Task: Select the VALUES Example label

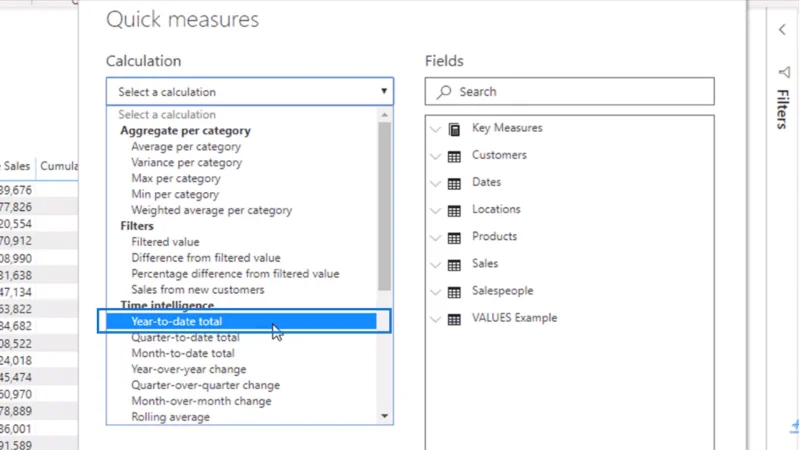Action: pyautogui.click(x=514, y=317)
